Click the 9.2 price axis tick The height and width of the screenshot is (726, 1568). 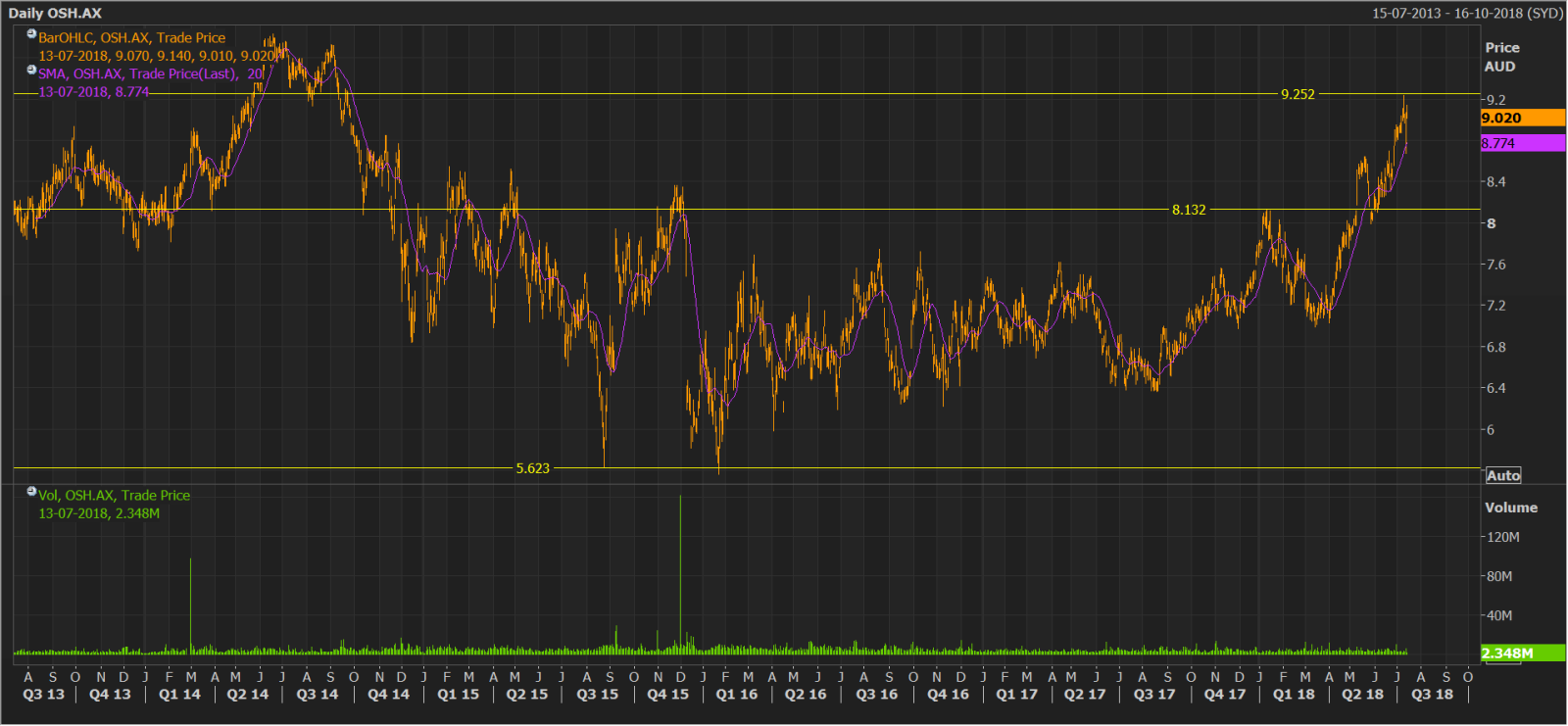(1495, 100)
